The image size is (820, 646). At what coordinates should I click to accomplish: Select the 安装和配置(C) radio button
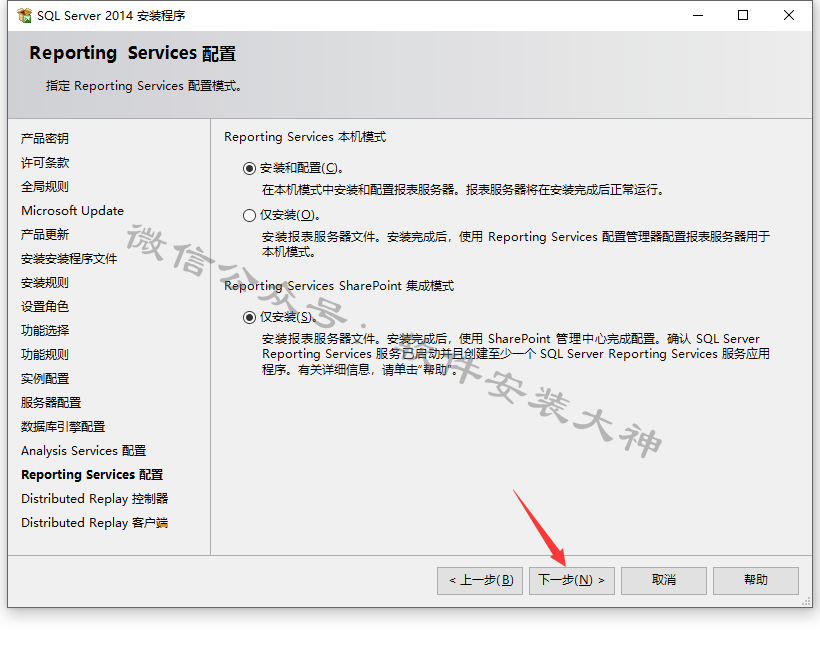pos(249,168)
